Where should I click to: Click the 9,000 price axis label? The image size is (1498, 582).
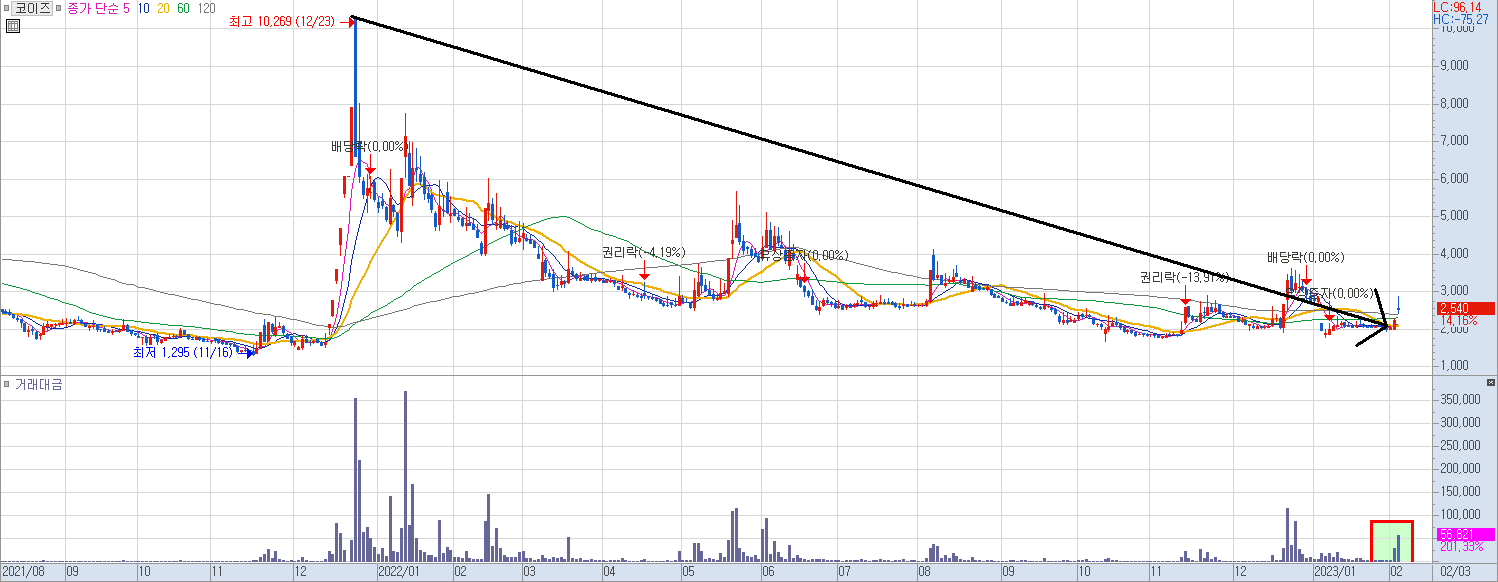pos(1456,65)
